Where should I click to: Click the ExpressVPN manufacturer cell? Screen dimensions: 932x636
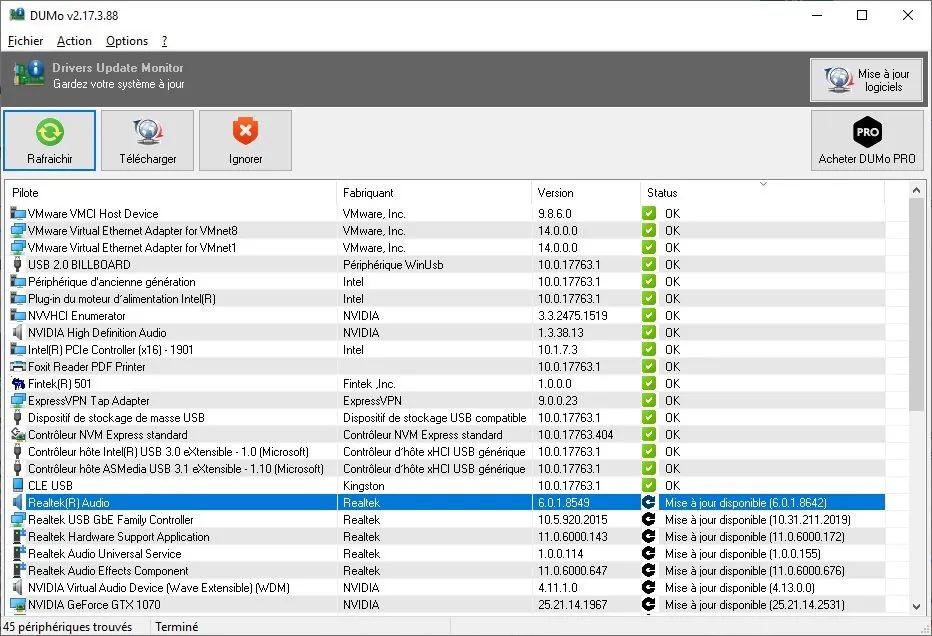pyautogui.click(x=372, y=401)
